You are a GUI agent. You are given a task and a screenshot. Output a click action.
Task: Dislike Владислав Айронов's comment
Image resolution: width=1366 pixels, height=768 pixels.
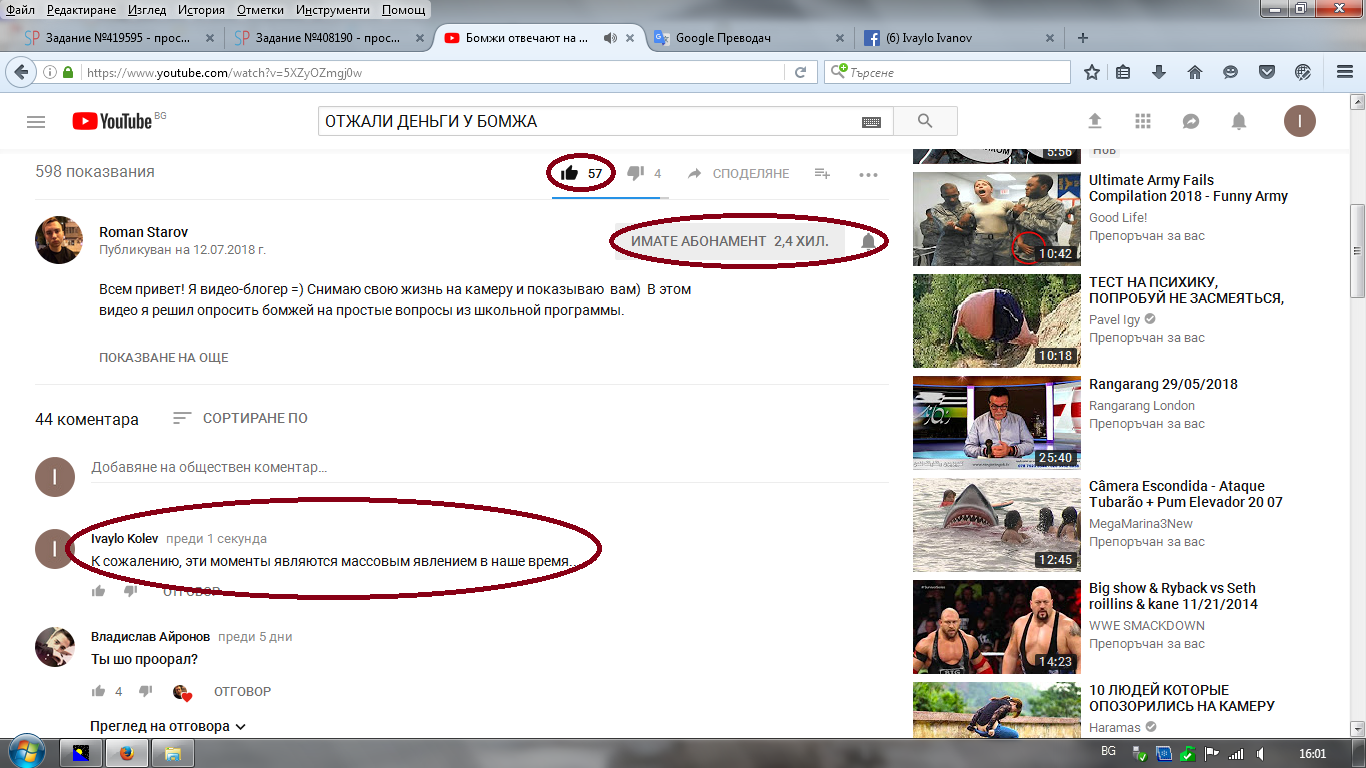click(x=145, y=691)
